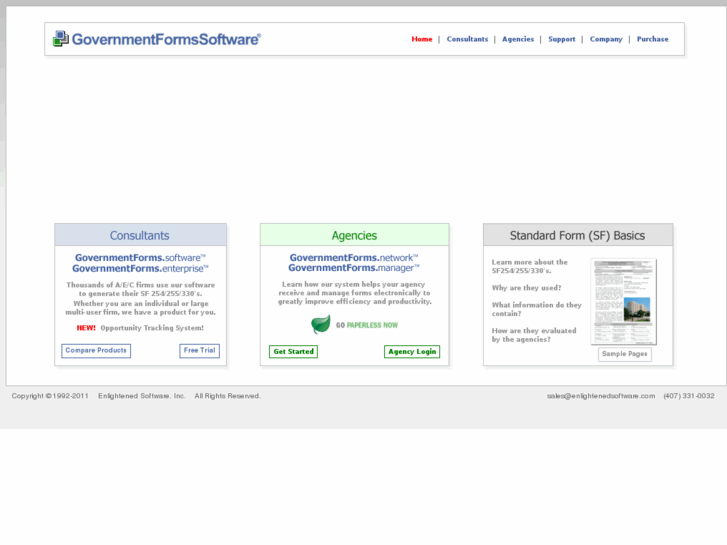Click the Standard Form (SF) Basics heading
This screenshot has width=727, height=545.
click(577, 236)
